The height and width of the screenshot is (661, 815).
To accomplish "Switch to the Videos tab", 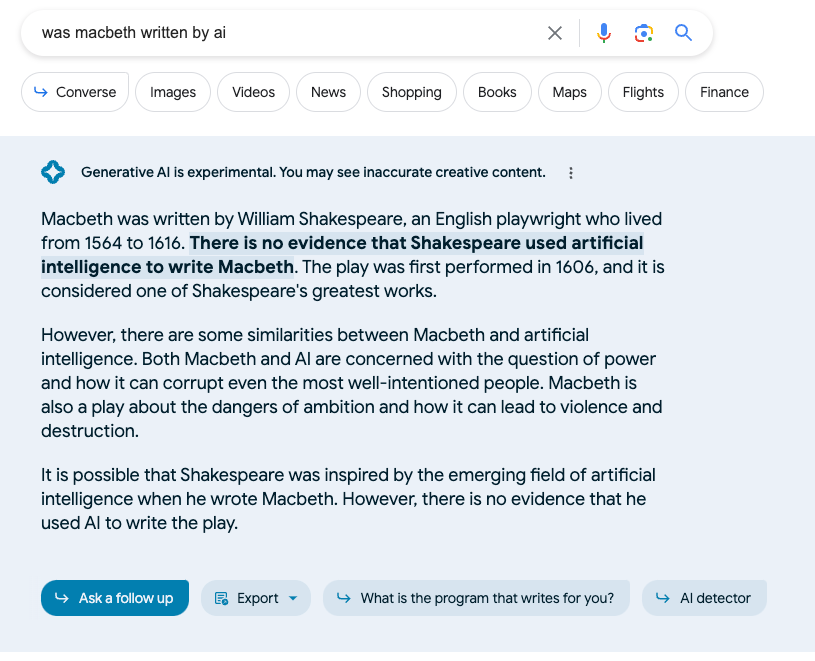I will [253, 92].
